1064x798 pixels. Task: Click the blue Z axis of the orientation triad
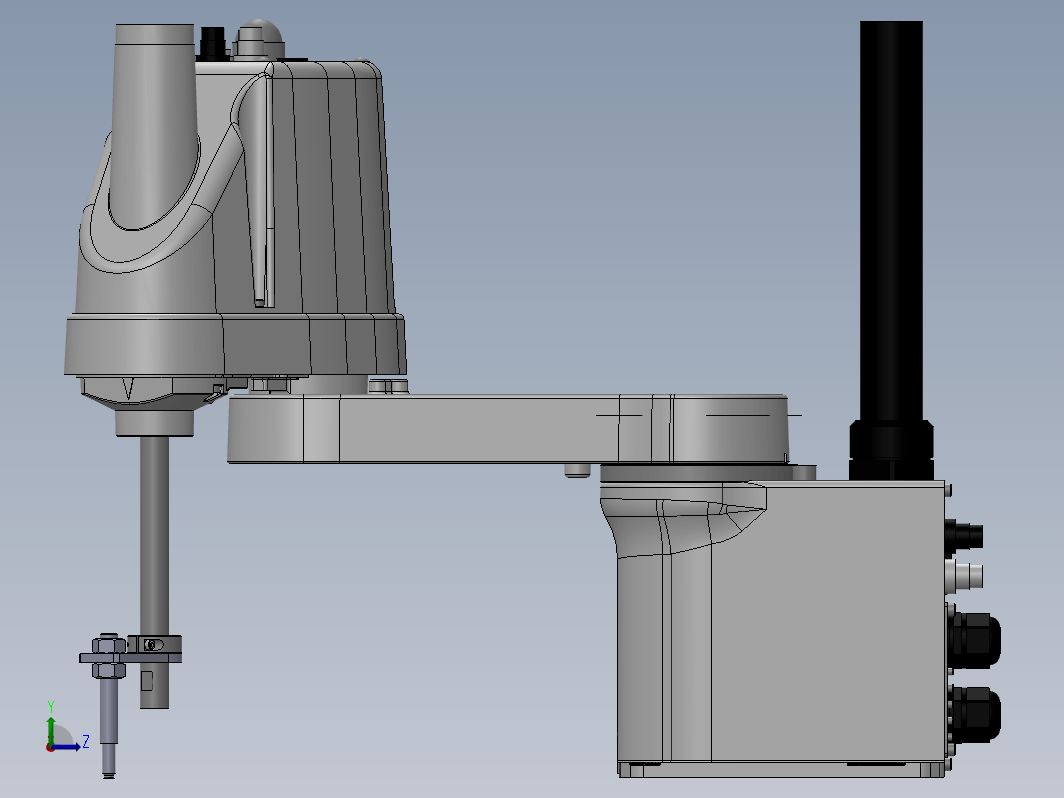pos(68,747)
